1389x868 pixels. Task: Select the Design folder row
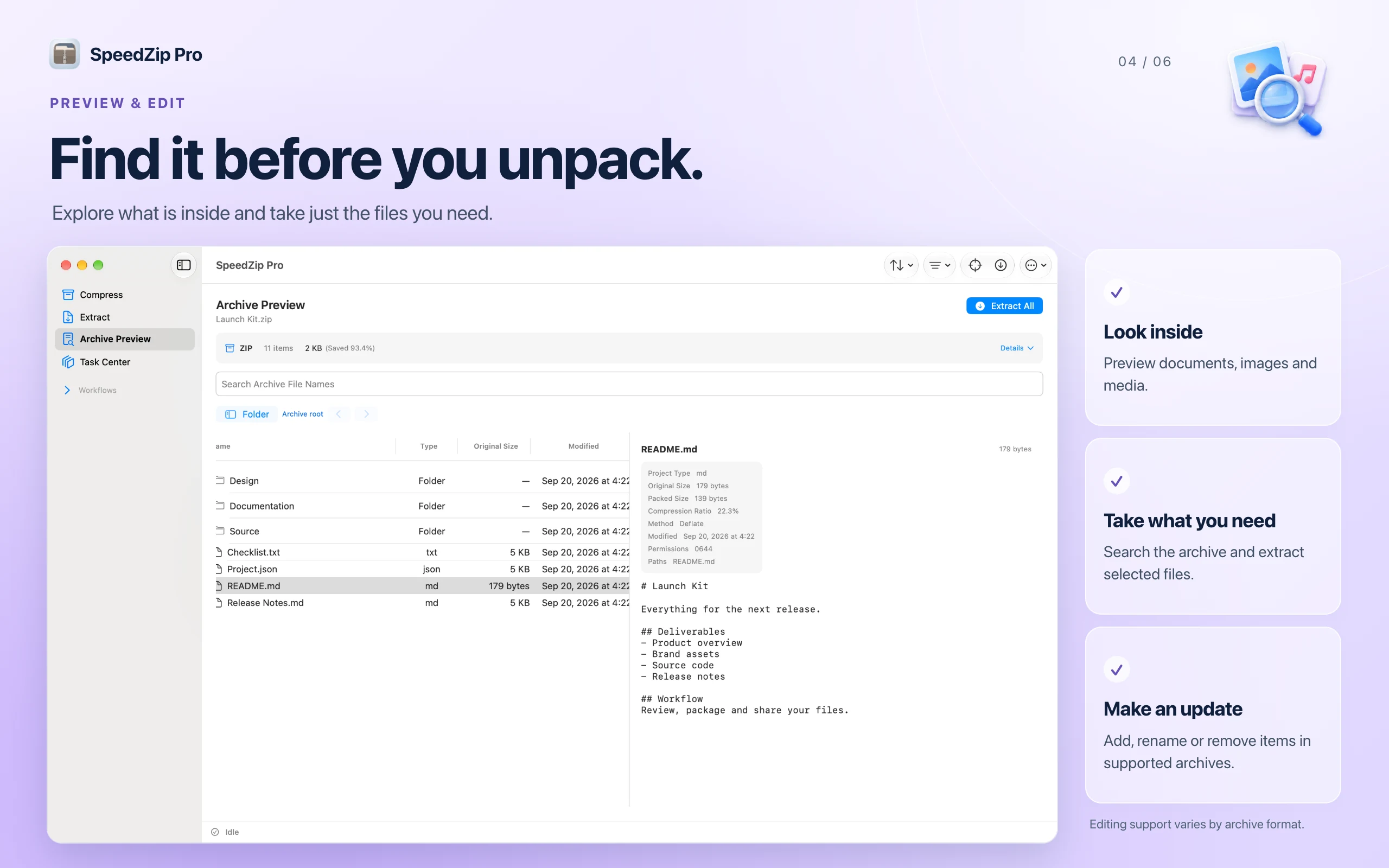(422, 481)
